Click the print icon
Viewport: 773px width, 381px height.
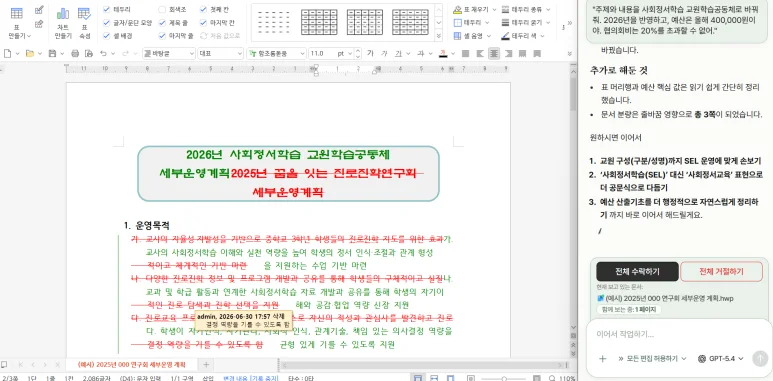tap(75, 53)
